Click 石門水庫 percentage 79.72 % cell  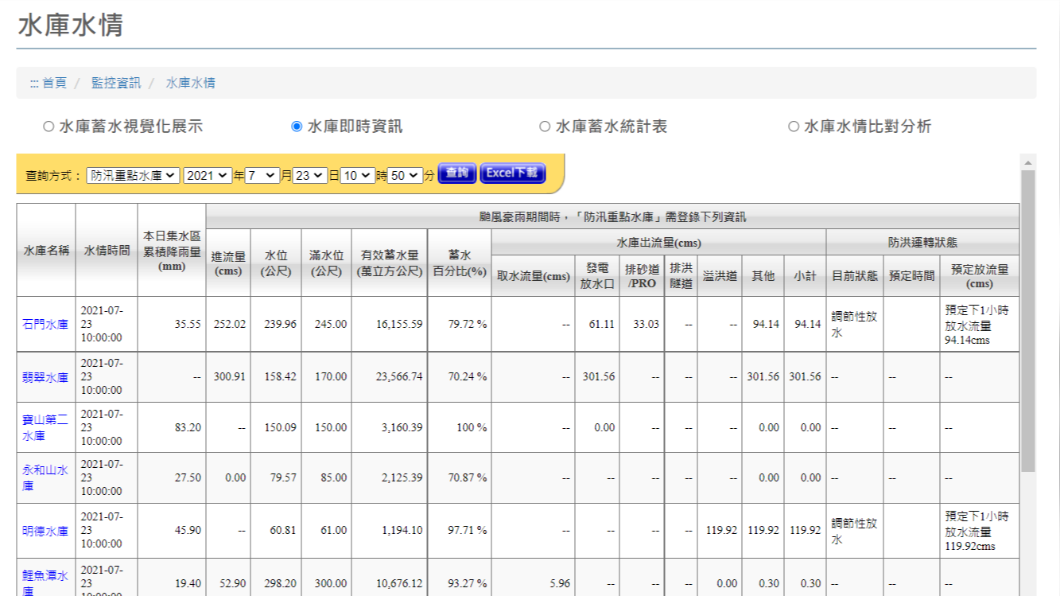[x=460, y=324]
